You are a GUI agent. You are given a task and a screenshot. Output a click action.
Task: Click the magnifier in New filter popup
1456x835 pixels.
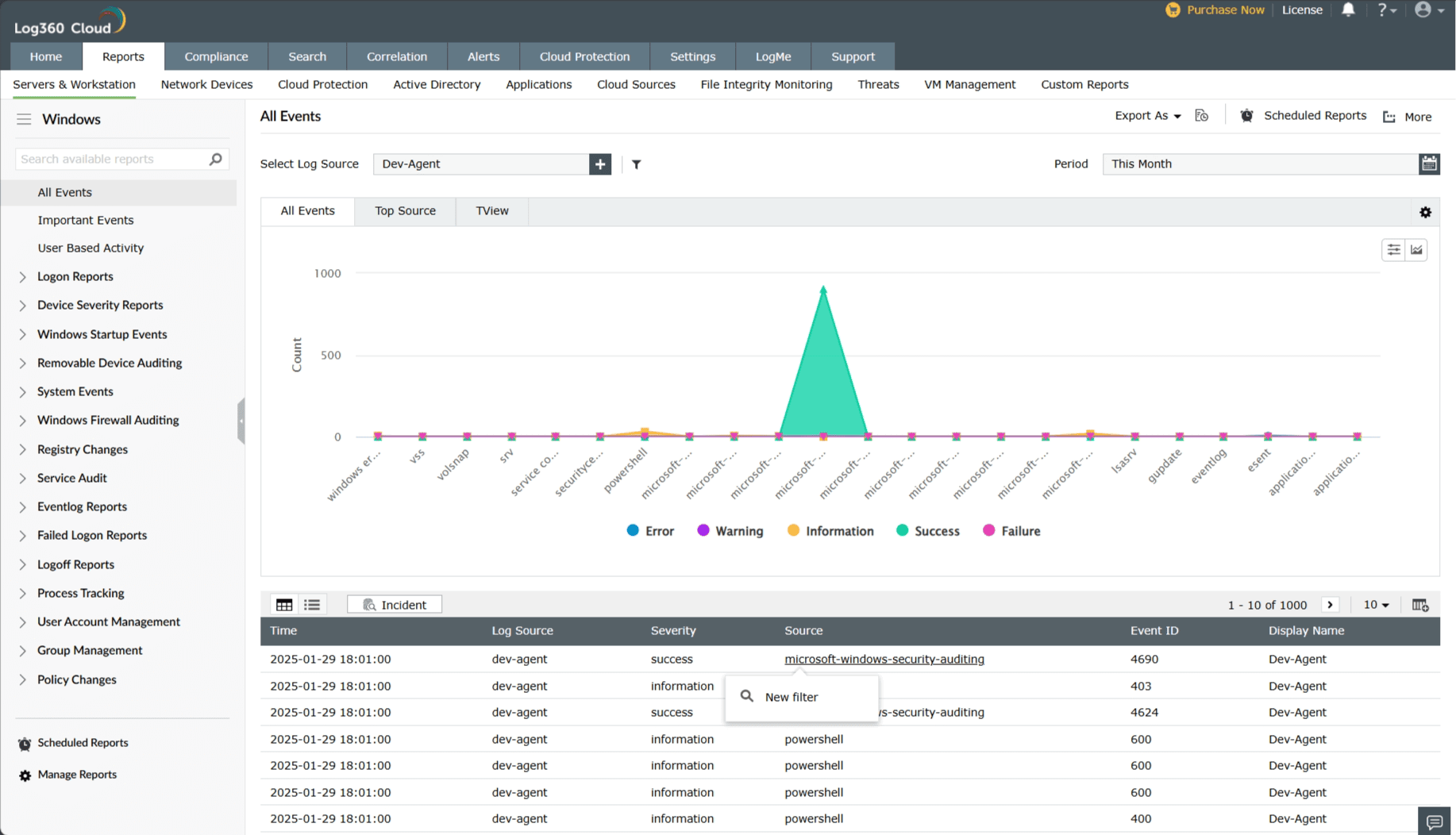pyautogui.click(x=746, y=696)
